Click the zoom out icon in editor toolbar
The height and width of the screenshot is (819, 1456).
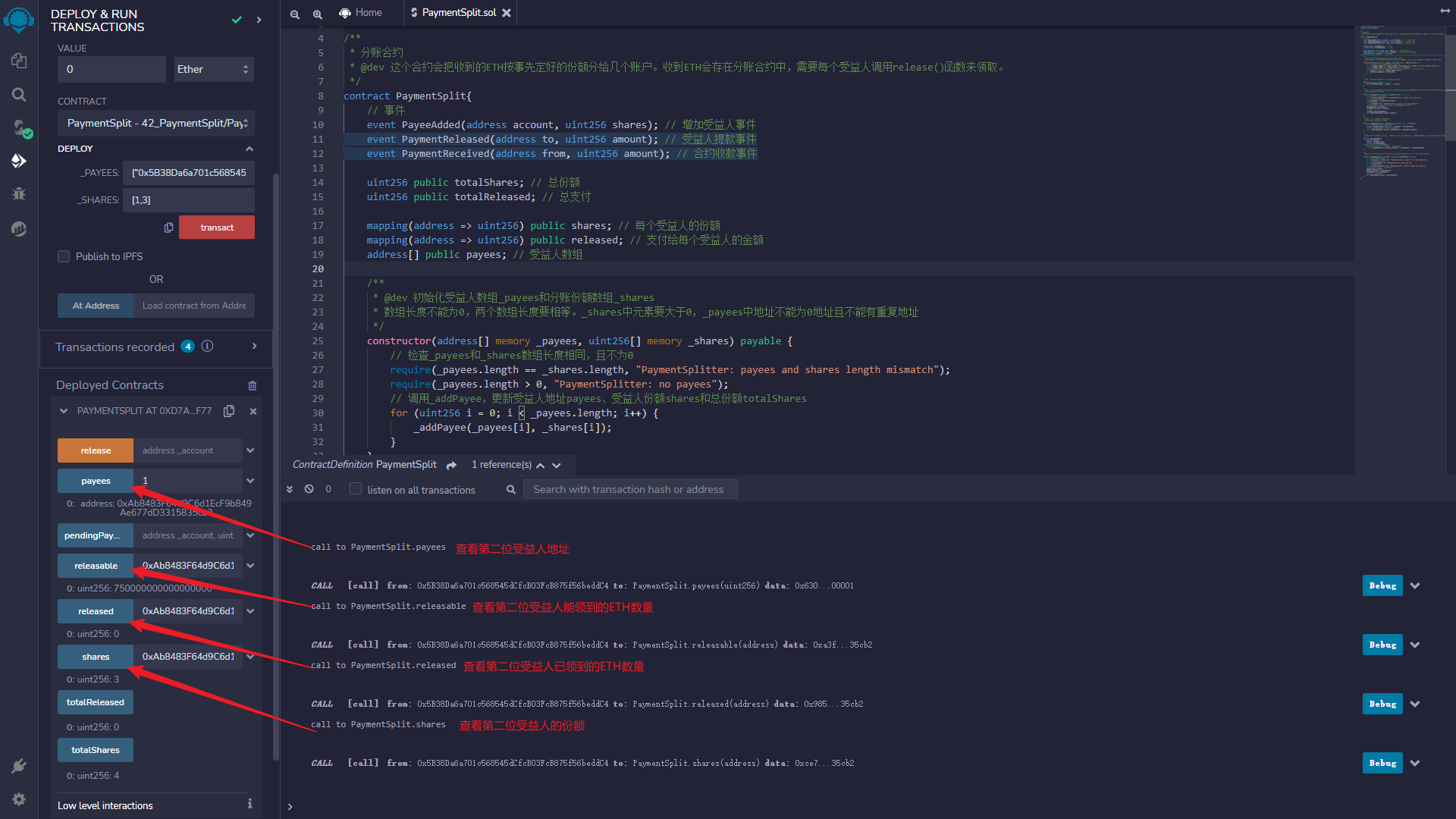click(294, 13)
